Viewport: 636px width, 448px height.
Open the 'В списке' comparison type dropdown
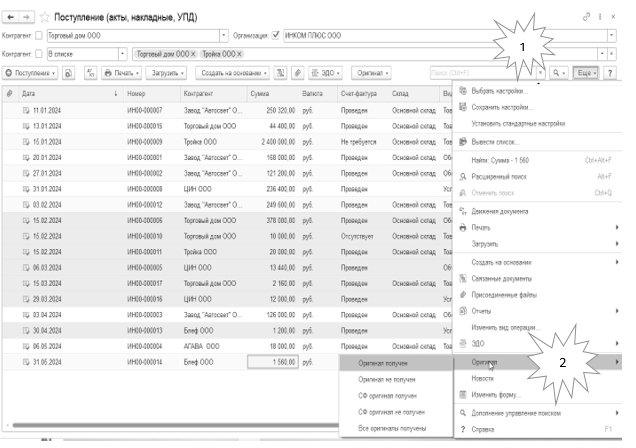[x=122, y=54]
